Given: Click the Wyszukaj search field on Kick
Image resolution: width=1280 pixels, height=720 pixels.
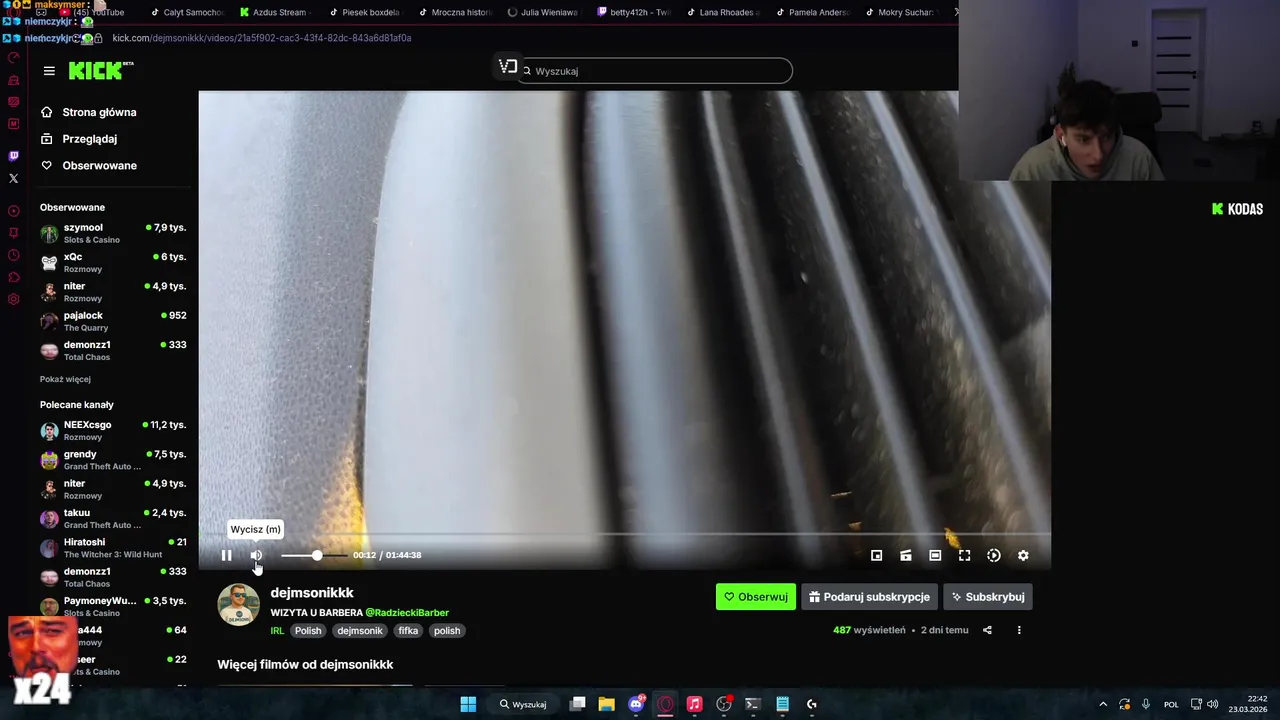Looking at the screenshot, I should point(655,71).
